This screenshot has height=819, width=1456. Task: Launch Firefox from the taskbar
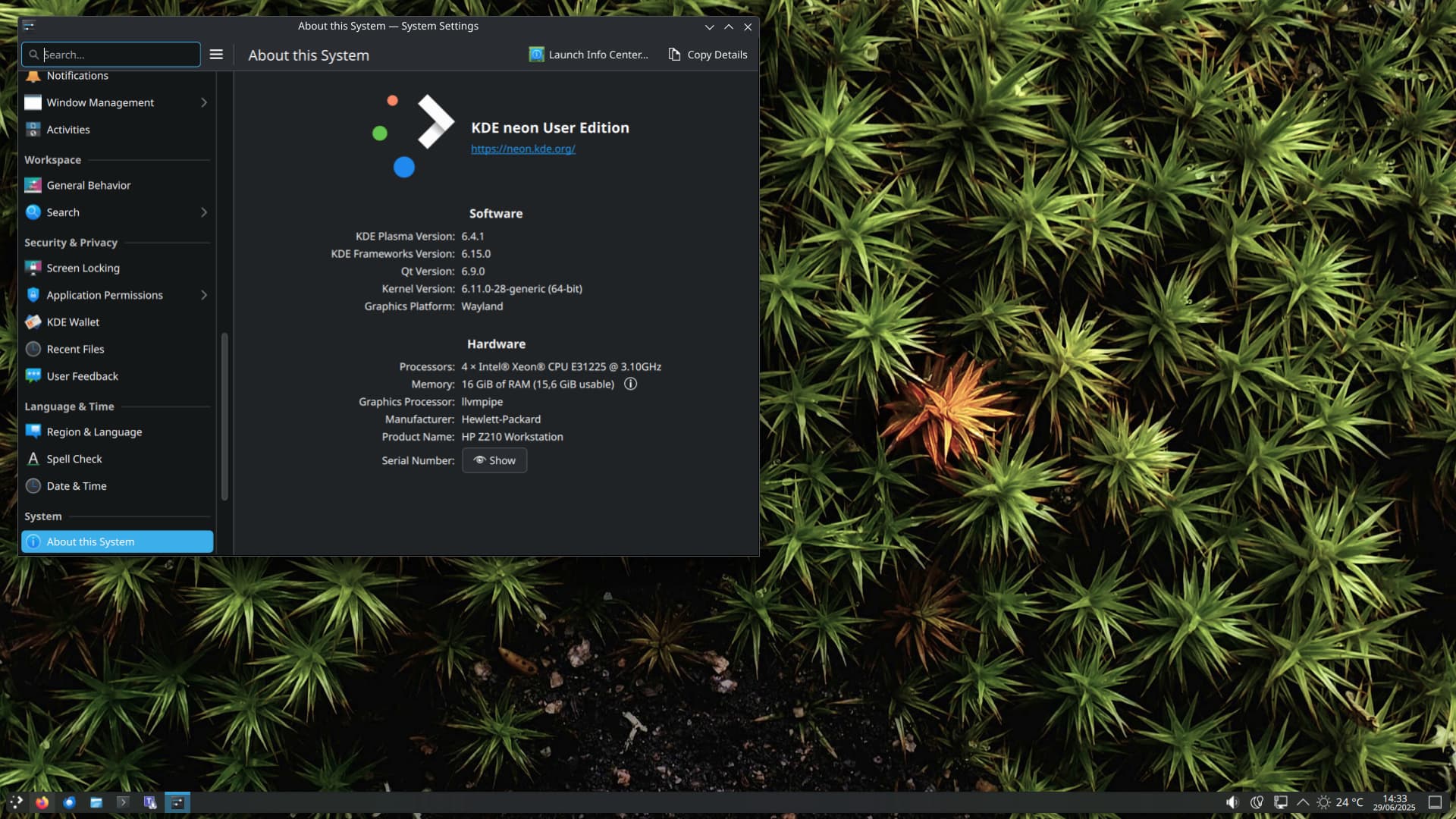42,802
